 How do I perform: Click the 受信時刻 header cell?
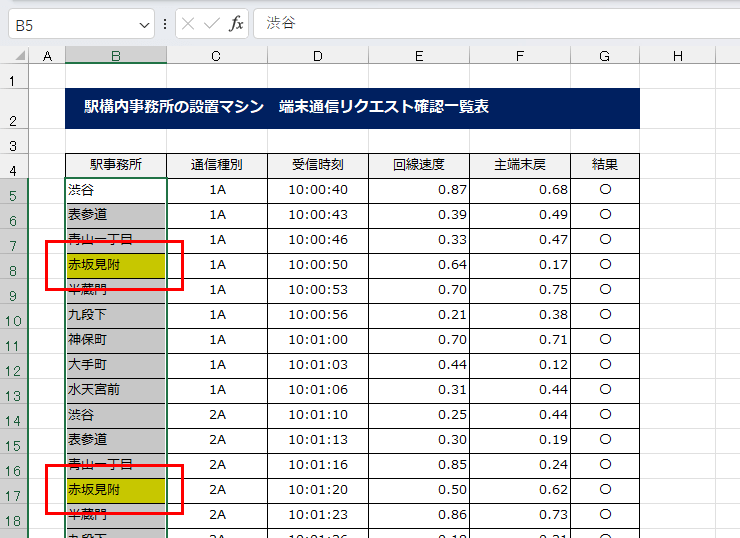pos(318,165)
